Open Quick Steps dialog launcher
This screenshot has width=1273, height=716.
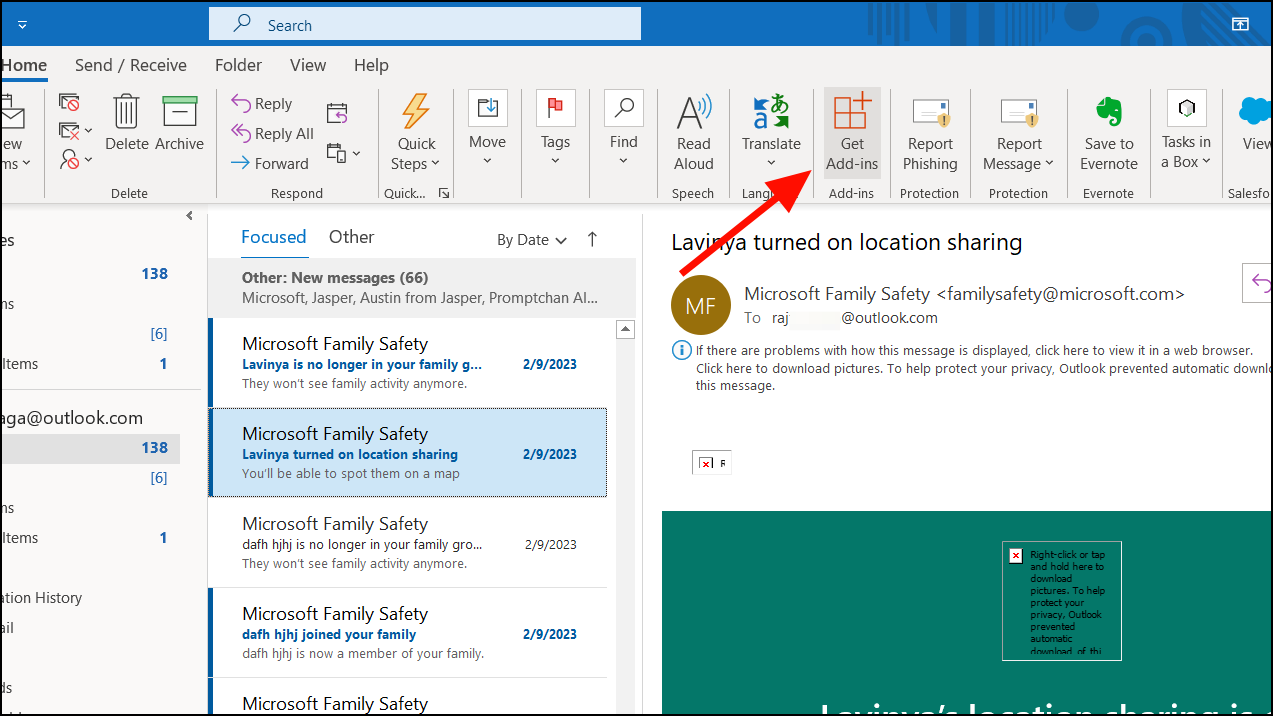click(x=444, y=193)
